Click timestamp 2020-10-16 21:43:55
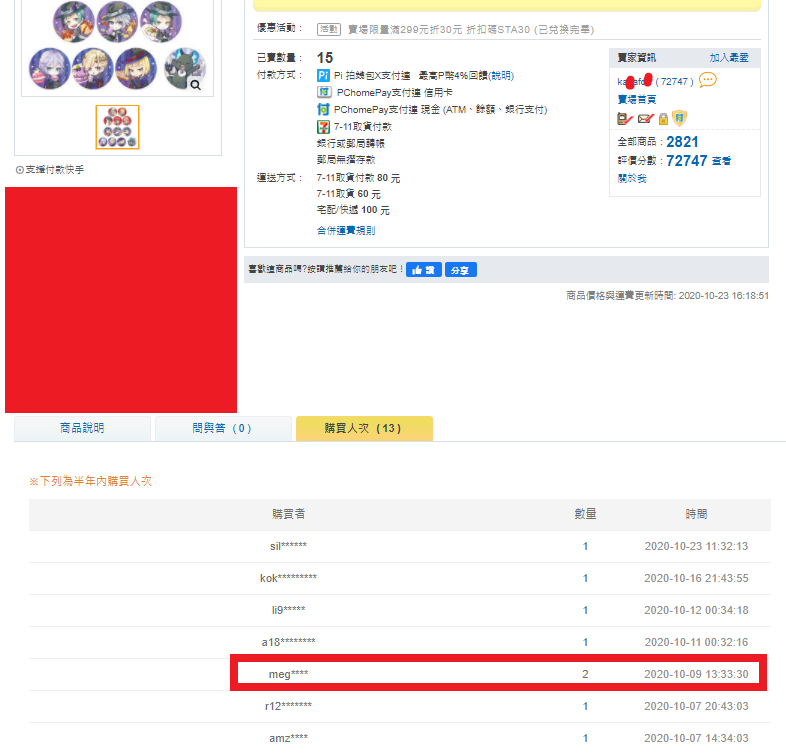The image size is (786, 753). pos(696,578)
